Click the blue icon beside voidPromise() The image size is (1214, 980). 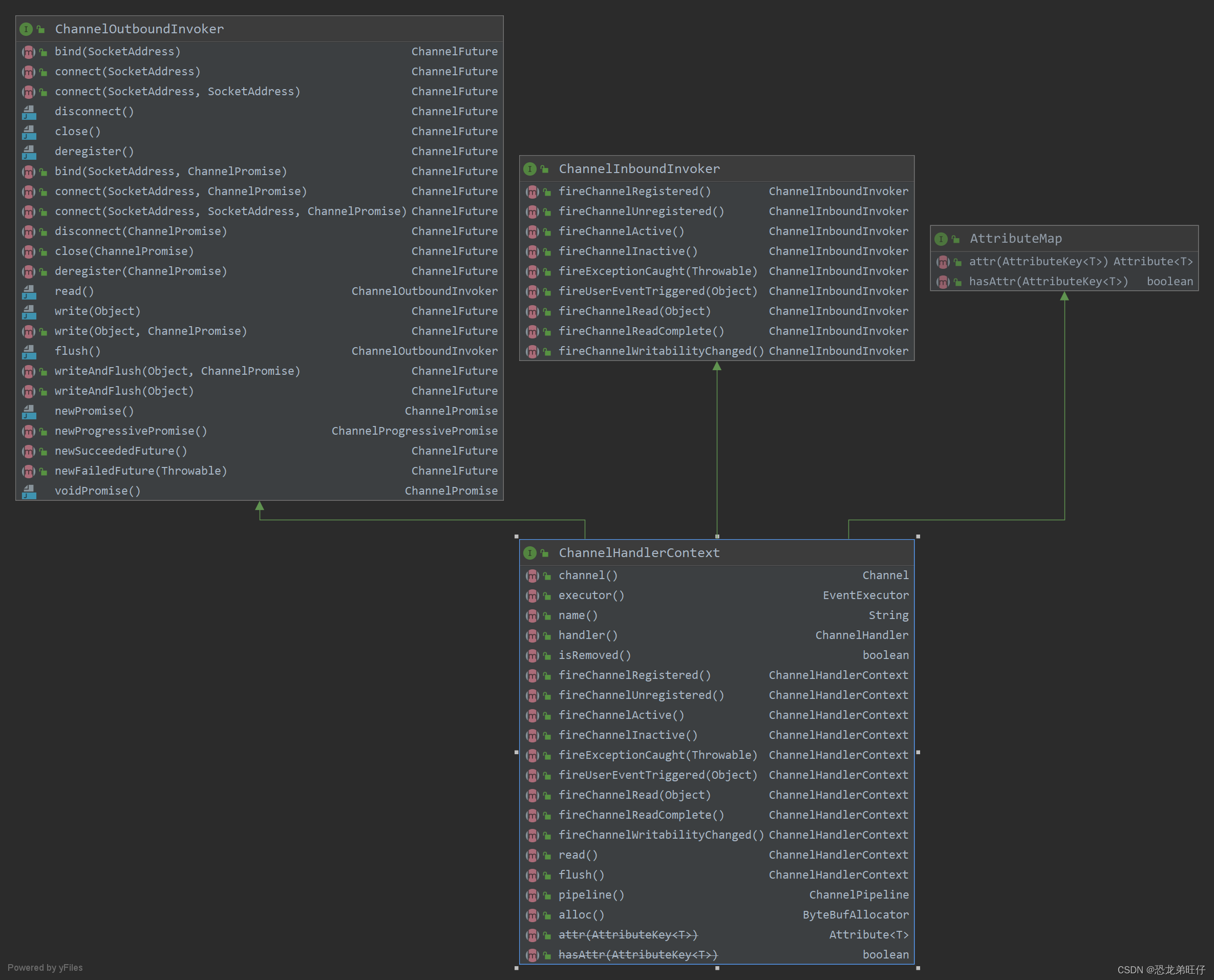(29, 491)
